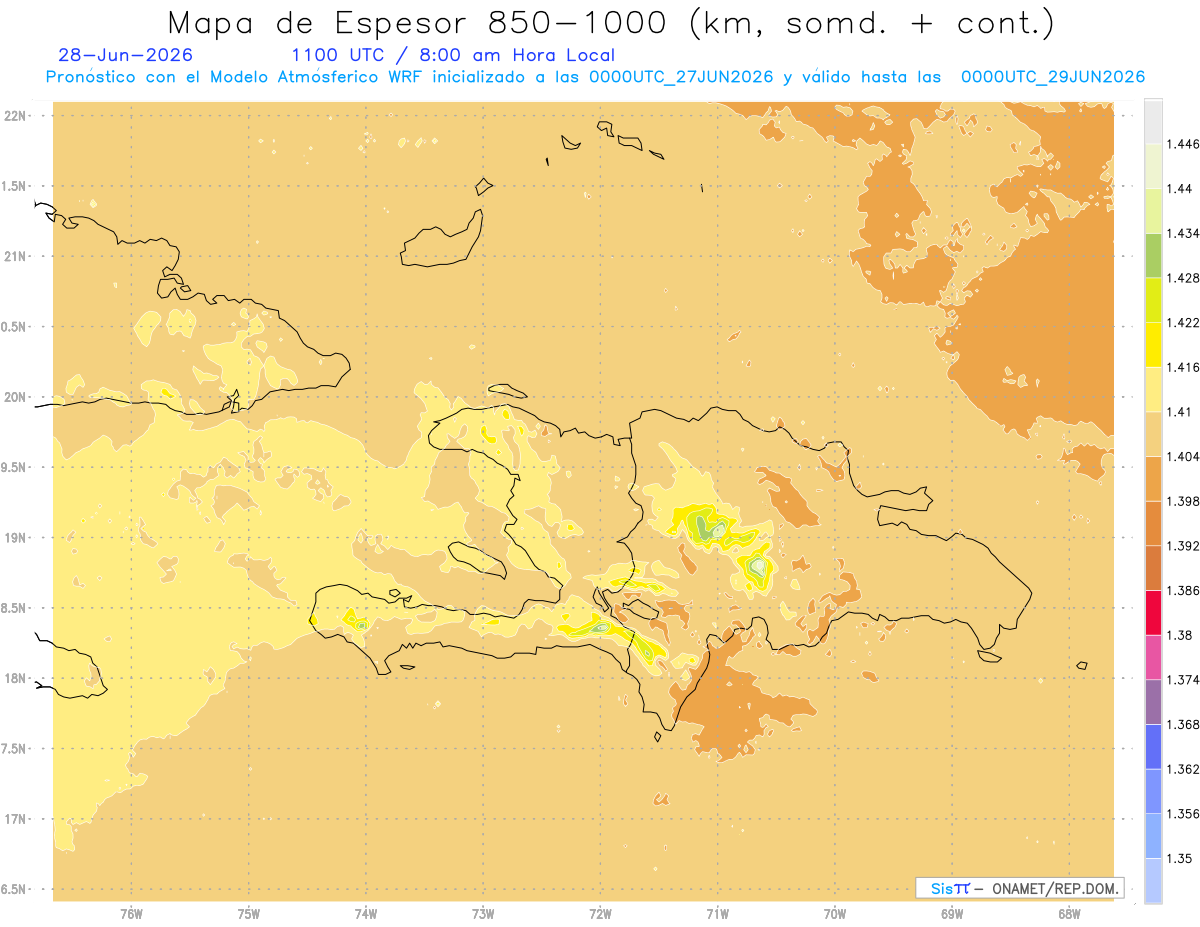Click the '17N' latitude axis label
This screenshot has width=1200, height=927.
[x=15, y=819]
